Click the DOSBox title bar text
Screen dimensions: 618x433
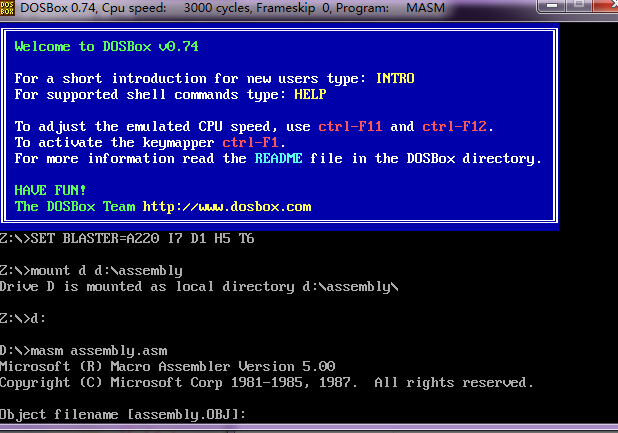[x=233, y=8]
